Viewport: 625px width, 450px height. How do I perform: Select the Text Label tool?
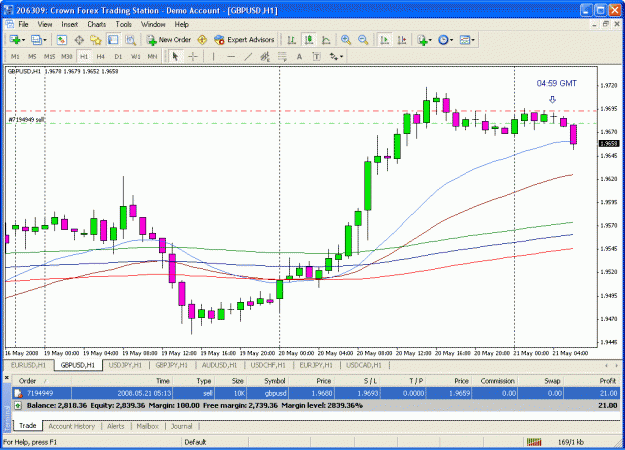(316, 57)
